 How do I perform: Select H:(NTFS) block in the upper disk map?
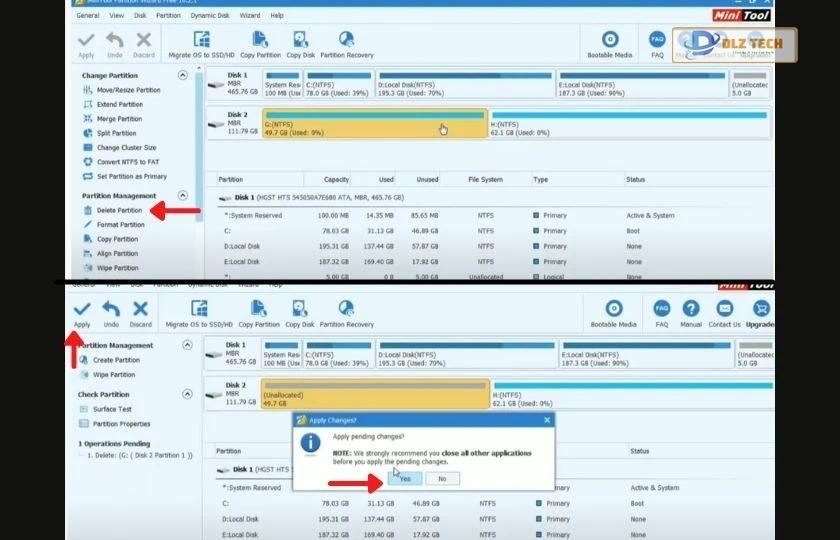pos(630,124)
